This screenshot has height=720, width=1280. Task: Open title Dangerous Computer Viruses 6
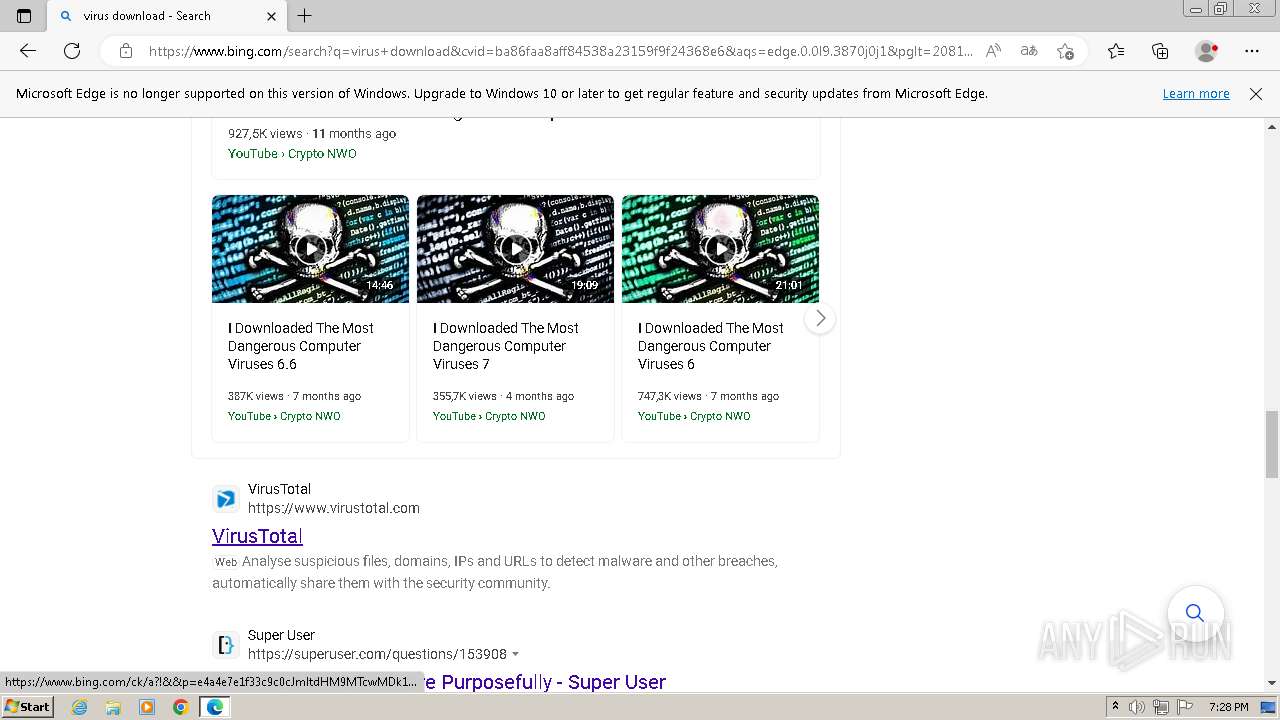click(711, 346)
